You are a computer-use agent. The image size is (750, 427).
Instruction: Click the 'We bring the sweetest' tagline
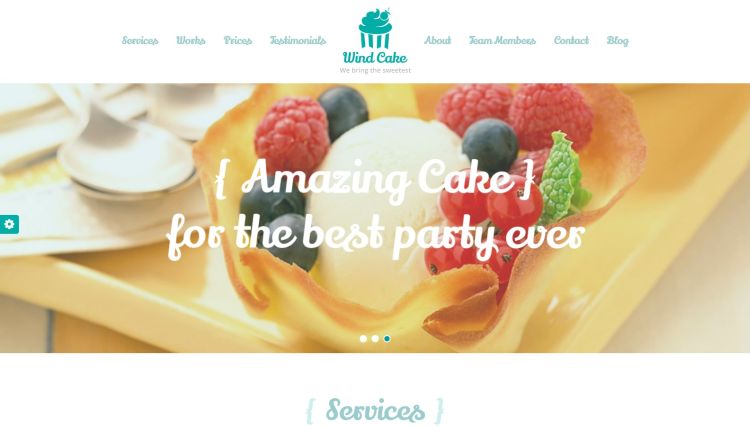375,70
